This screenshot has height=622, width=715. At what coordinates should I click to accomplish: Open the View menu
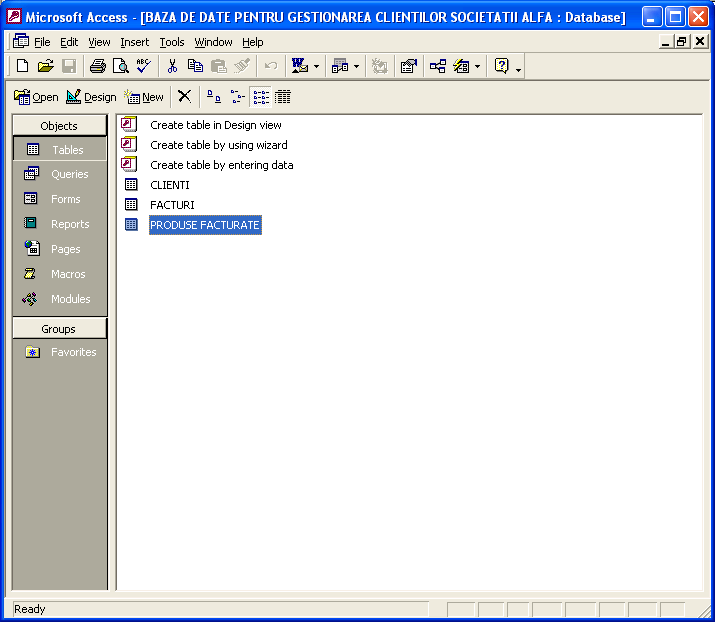coord(99,42)
